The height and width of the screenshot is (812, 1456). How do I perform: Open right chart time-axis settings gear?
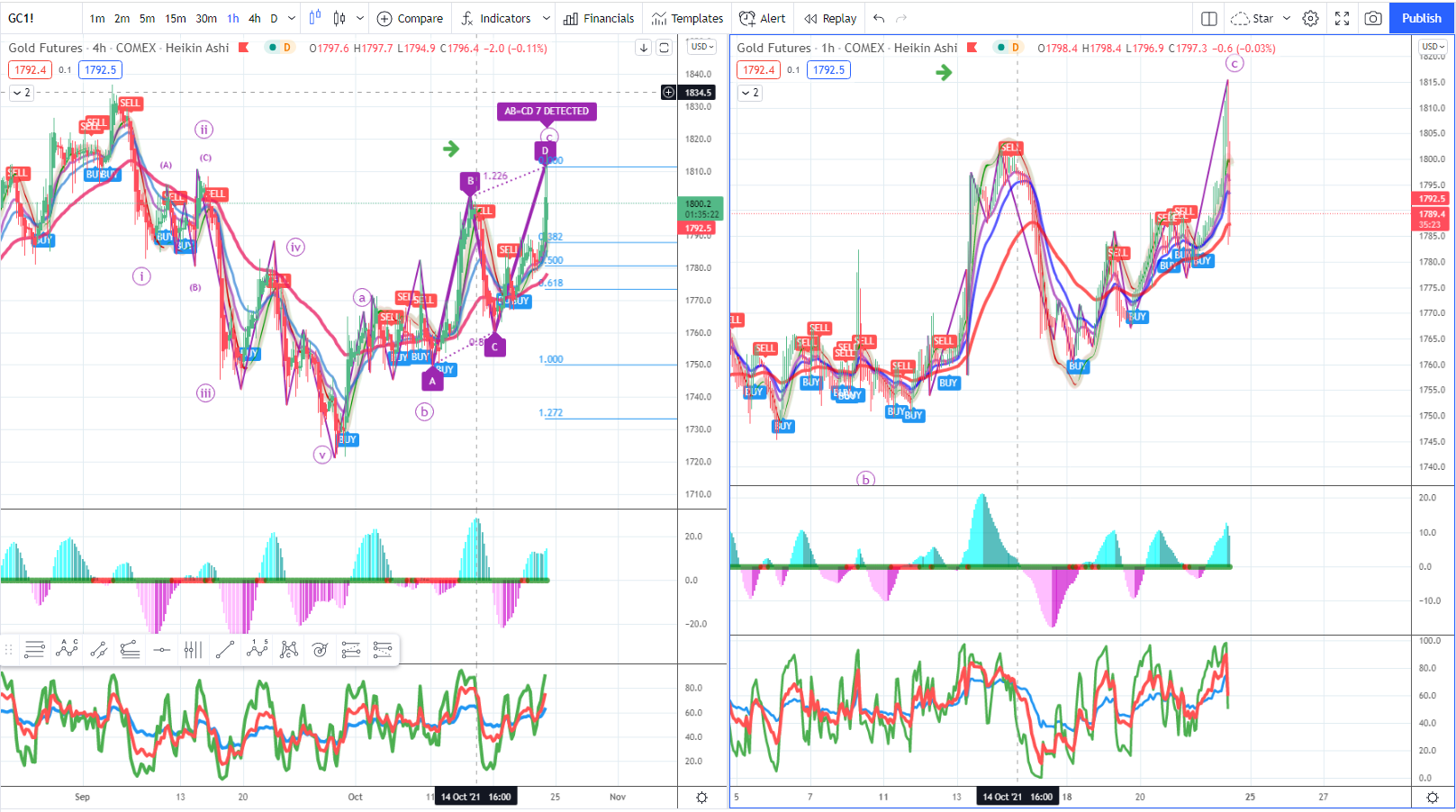[x=1433, y=798]
